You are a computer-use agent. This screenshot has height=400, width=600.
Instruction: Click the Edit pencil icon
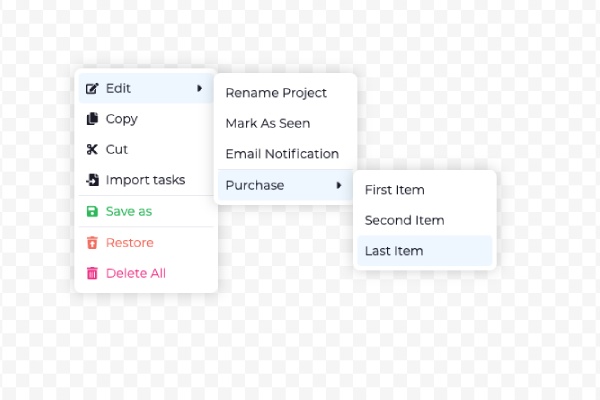(x=92, y=88)
